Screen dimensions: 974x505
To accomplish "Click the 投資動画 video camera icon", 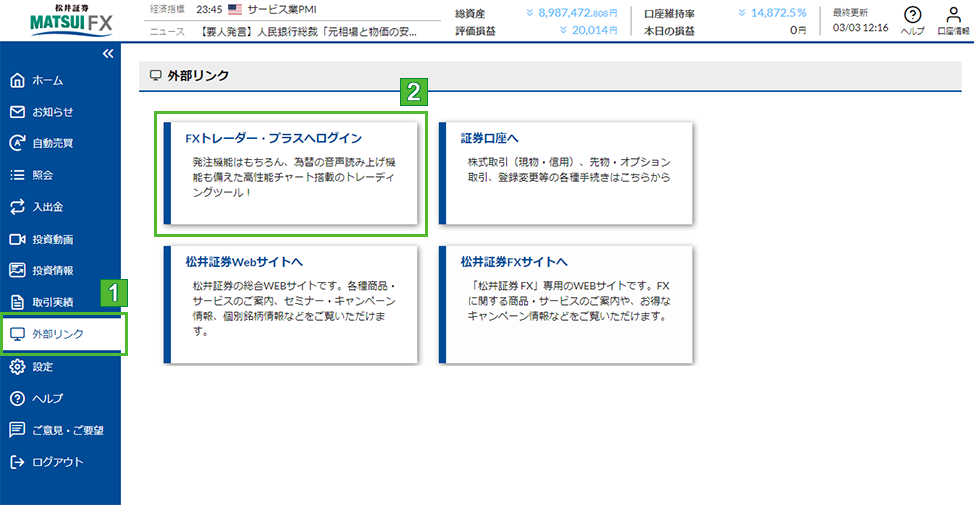I will 17,239.
